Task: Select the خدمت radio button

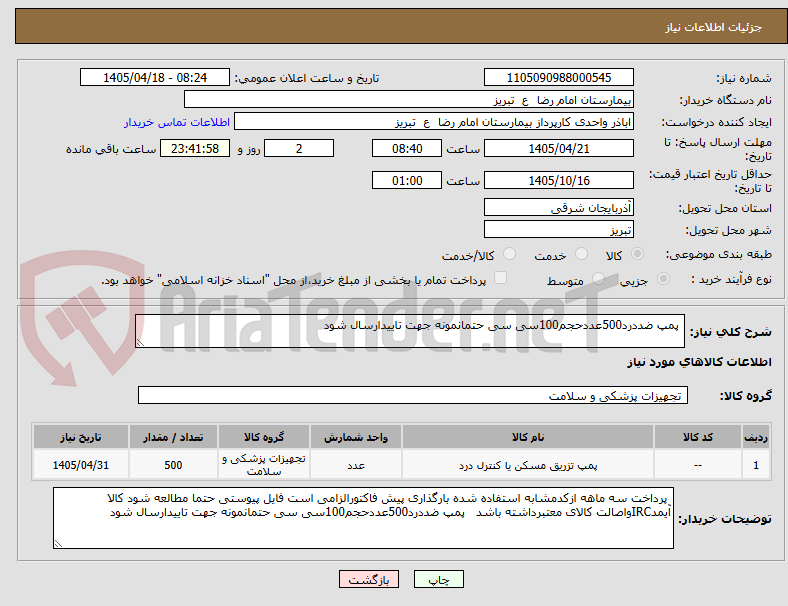Action: tap(581, 254)
